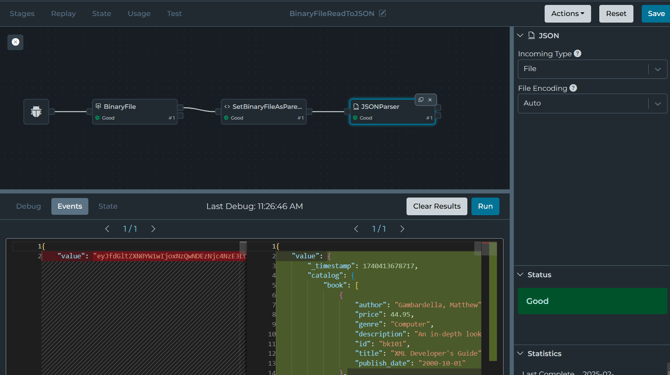Viewport: 670px width, 375px height.
Task: Go to previous input event page
Action: (x=107, y=229)
